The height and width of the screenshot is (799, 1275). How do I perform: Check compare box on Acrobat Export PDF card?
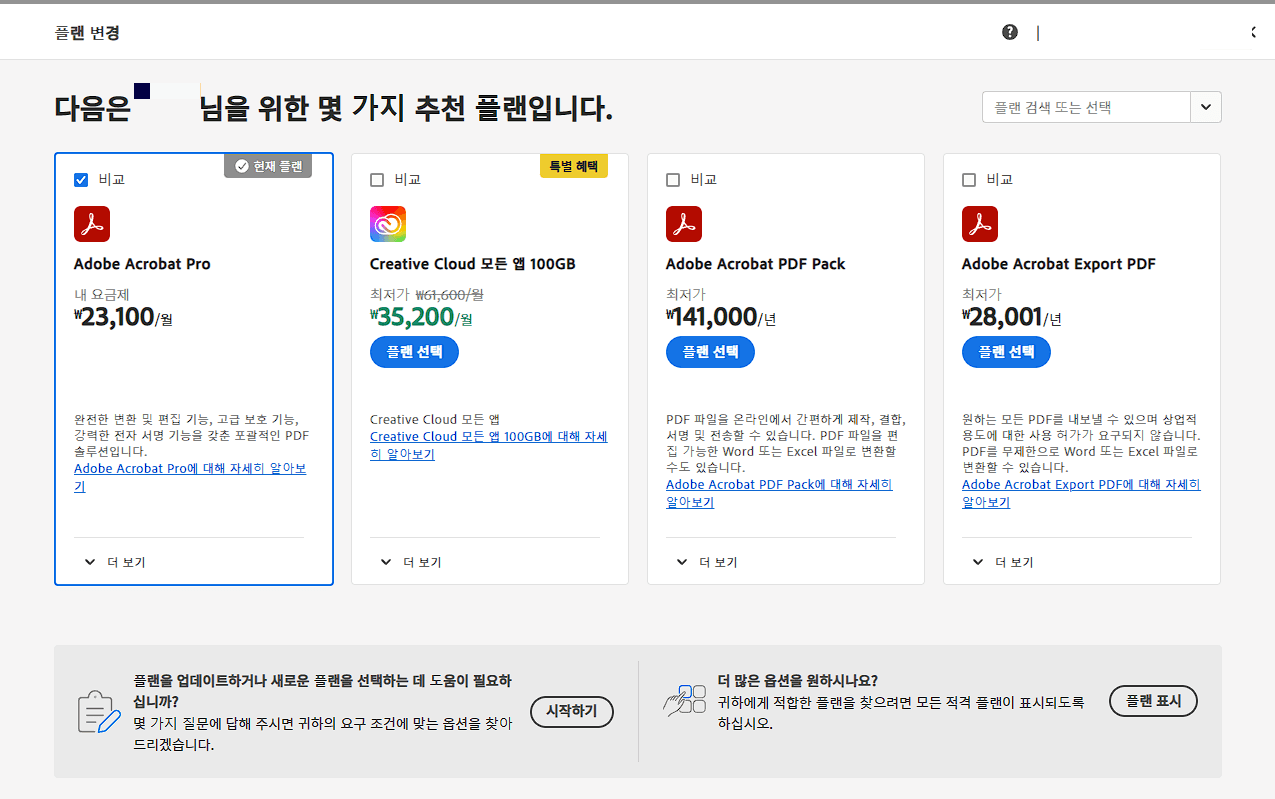click(969, 180)
